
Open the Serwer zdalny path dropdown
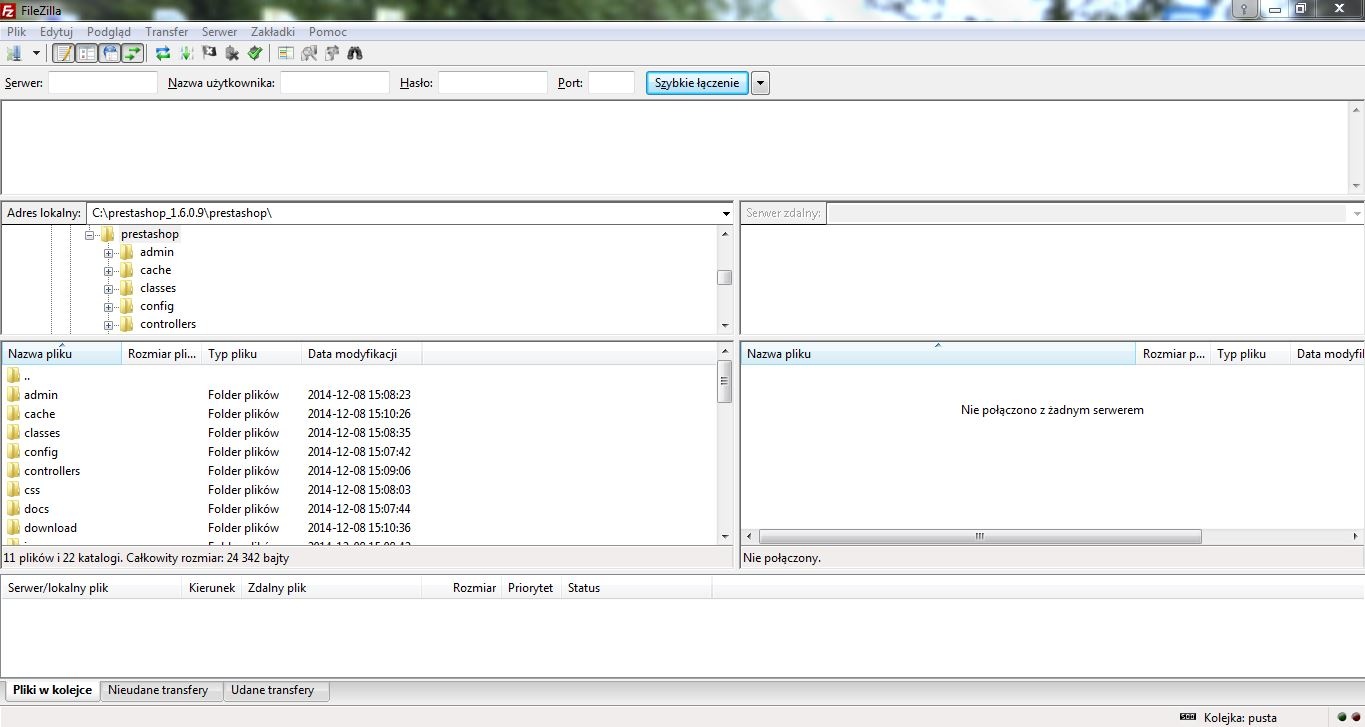(x=1356, y=213)
